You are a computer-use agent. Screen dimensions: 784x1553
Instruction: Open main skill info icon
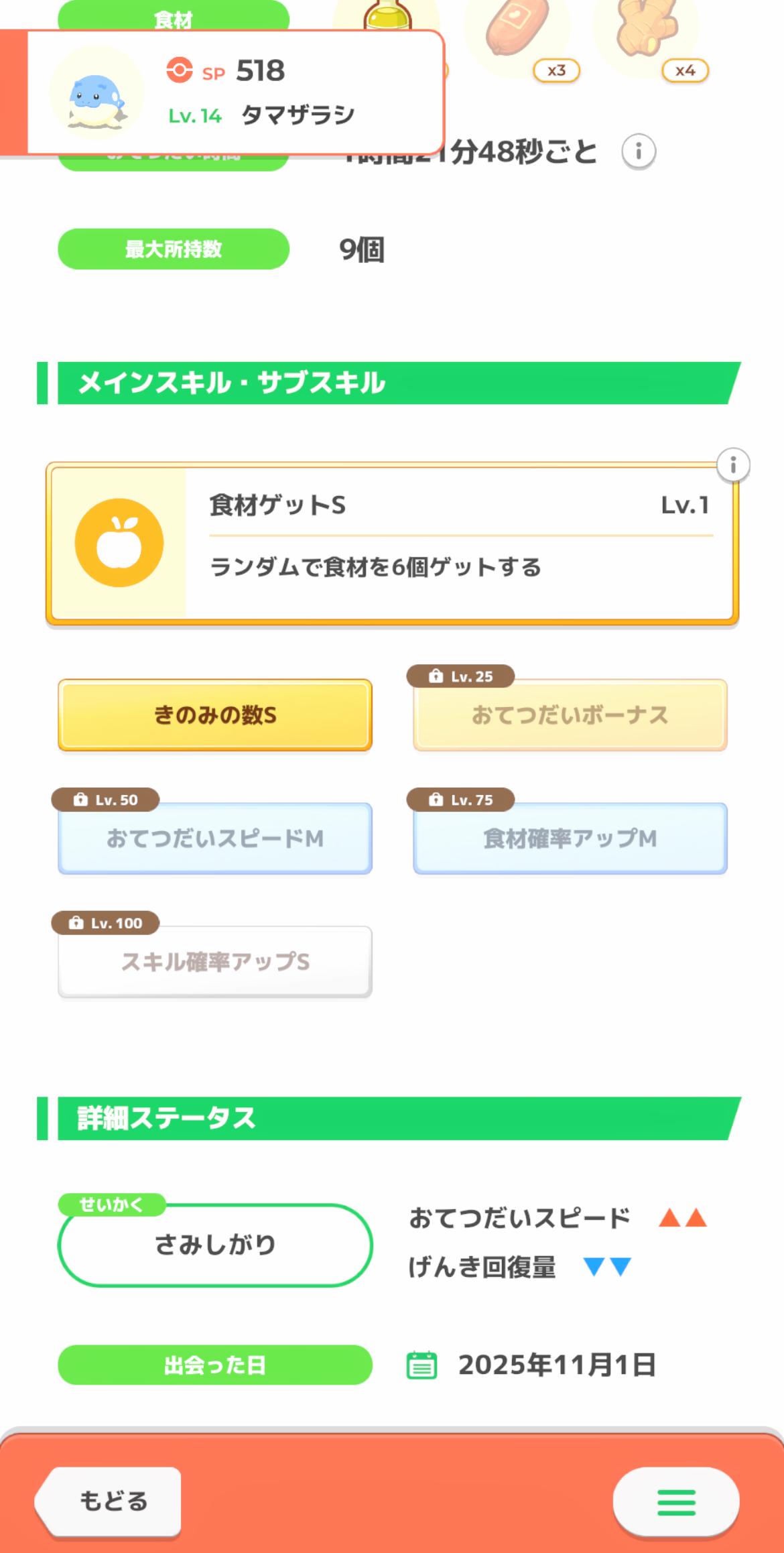point(732,464)
